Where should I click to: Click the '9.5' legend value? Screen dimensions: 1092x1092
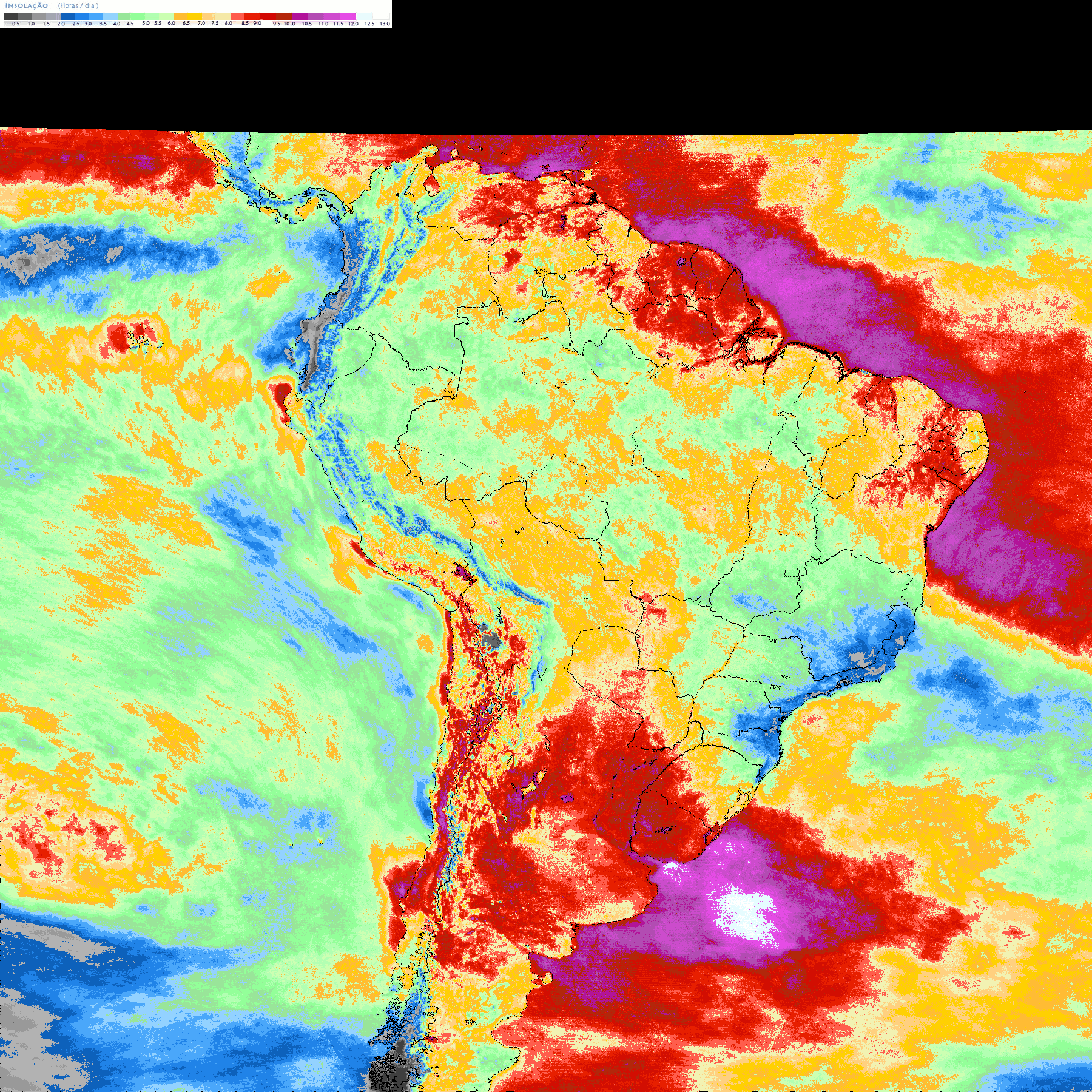click(277, 24)
